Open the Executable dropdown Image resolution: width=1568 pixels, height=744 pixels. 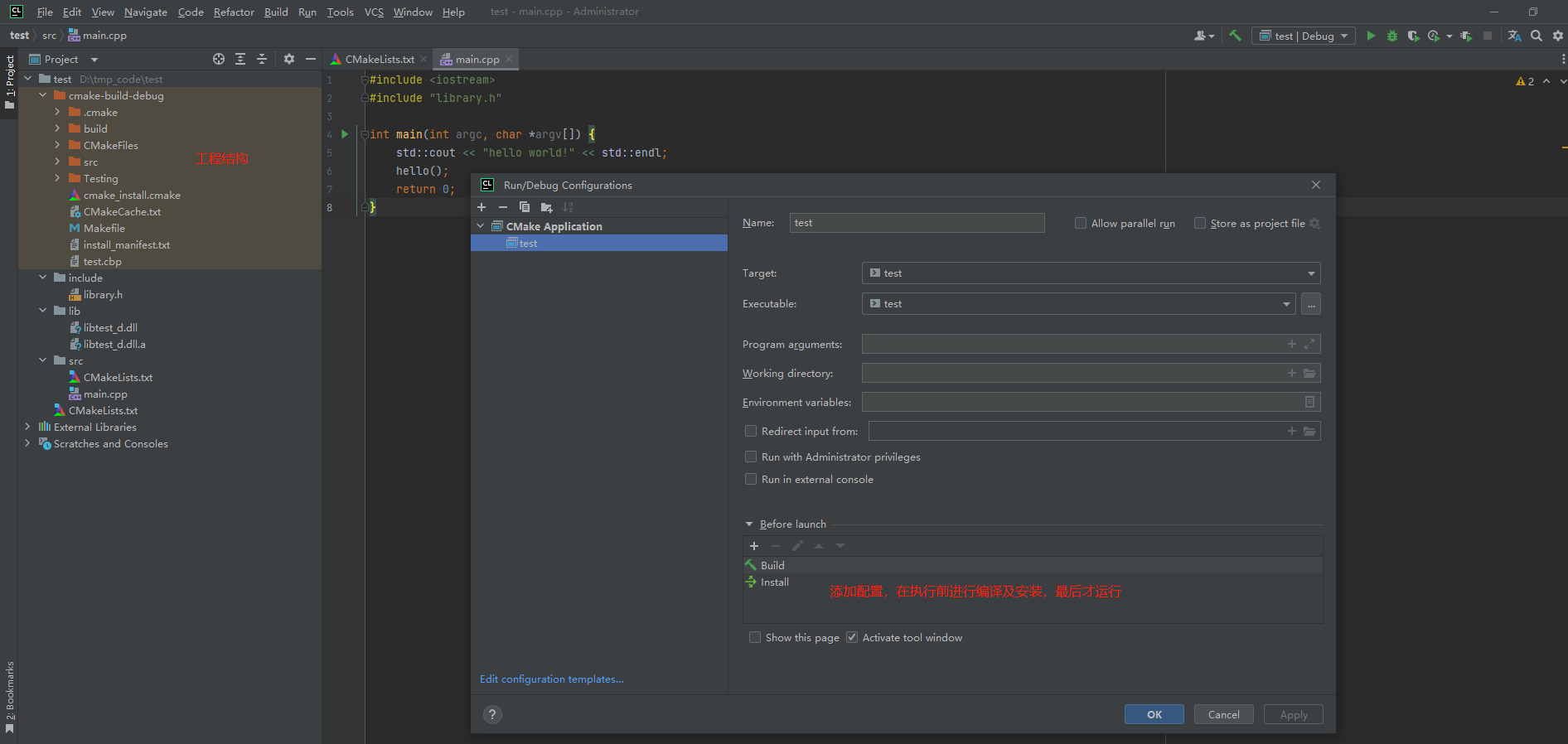(1078, 304)
